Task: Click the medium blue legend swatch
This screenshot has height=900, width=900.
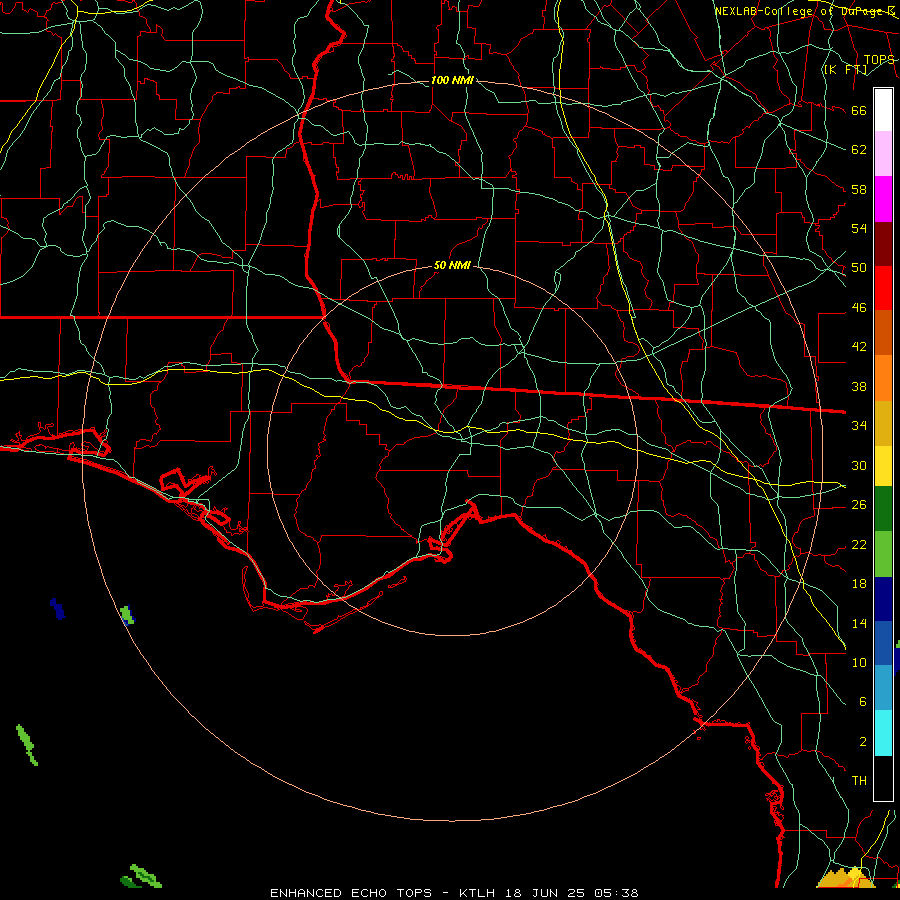Action: point(883,643)
